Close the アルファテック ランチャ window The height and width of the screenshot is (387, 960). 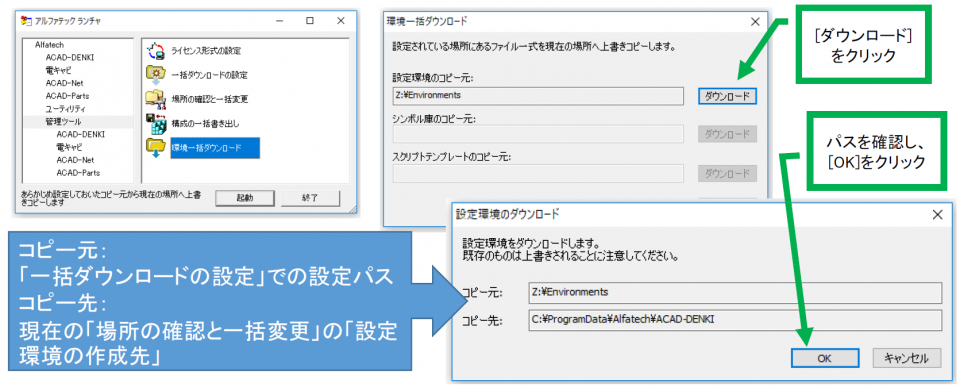[341, 20]
